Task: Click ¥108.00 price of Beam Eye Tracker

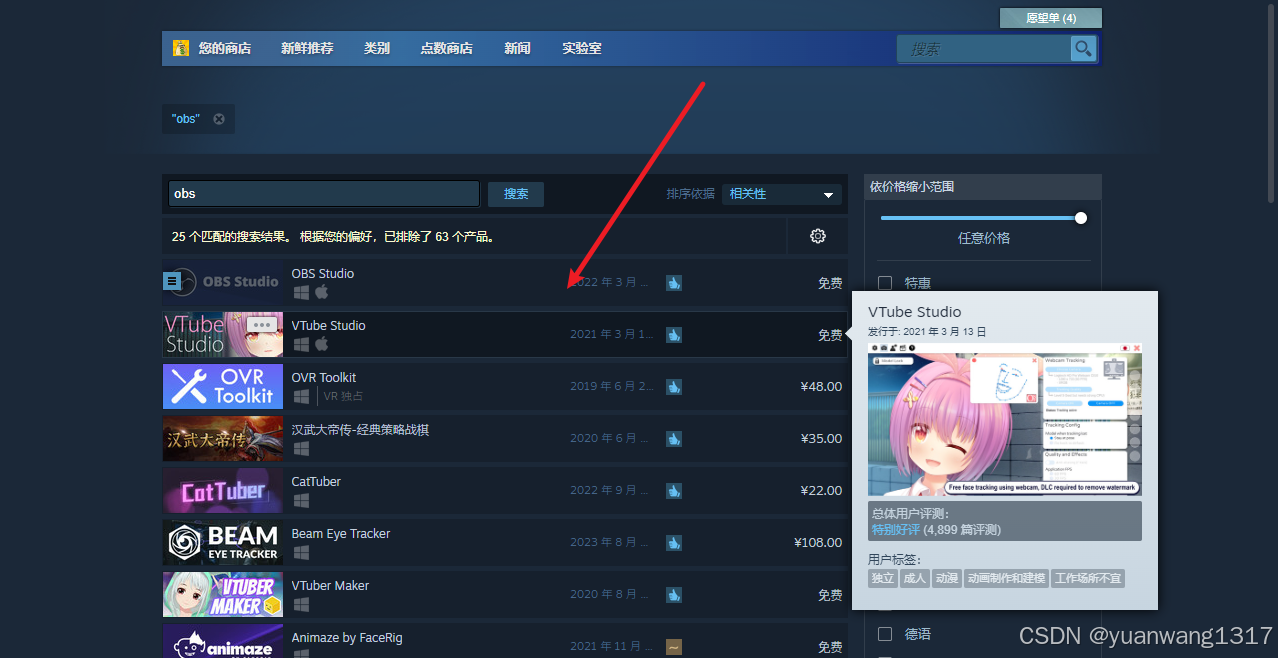Action: coord(818,542)
